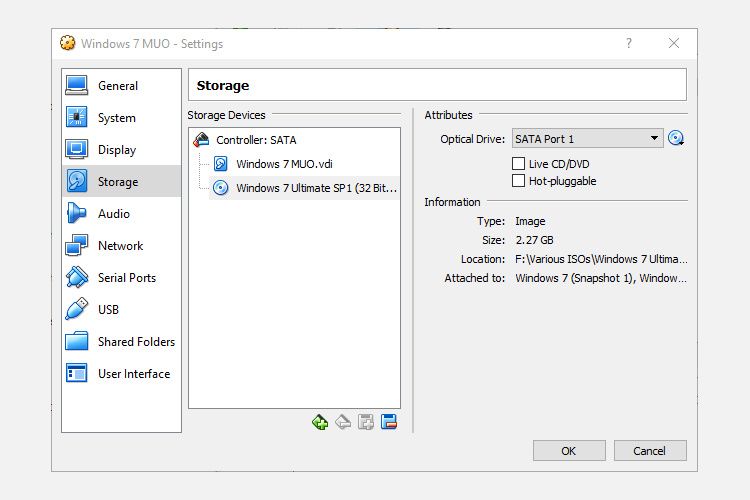The width and height of the screenshot is (750, 500).
Task: Click the remove attachment icon
Action: point(343,422)
